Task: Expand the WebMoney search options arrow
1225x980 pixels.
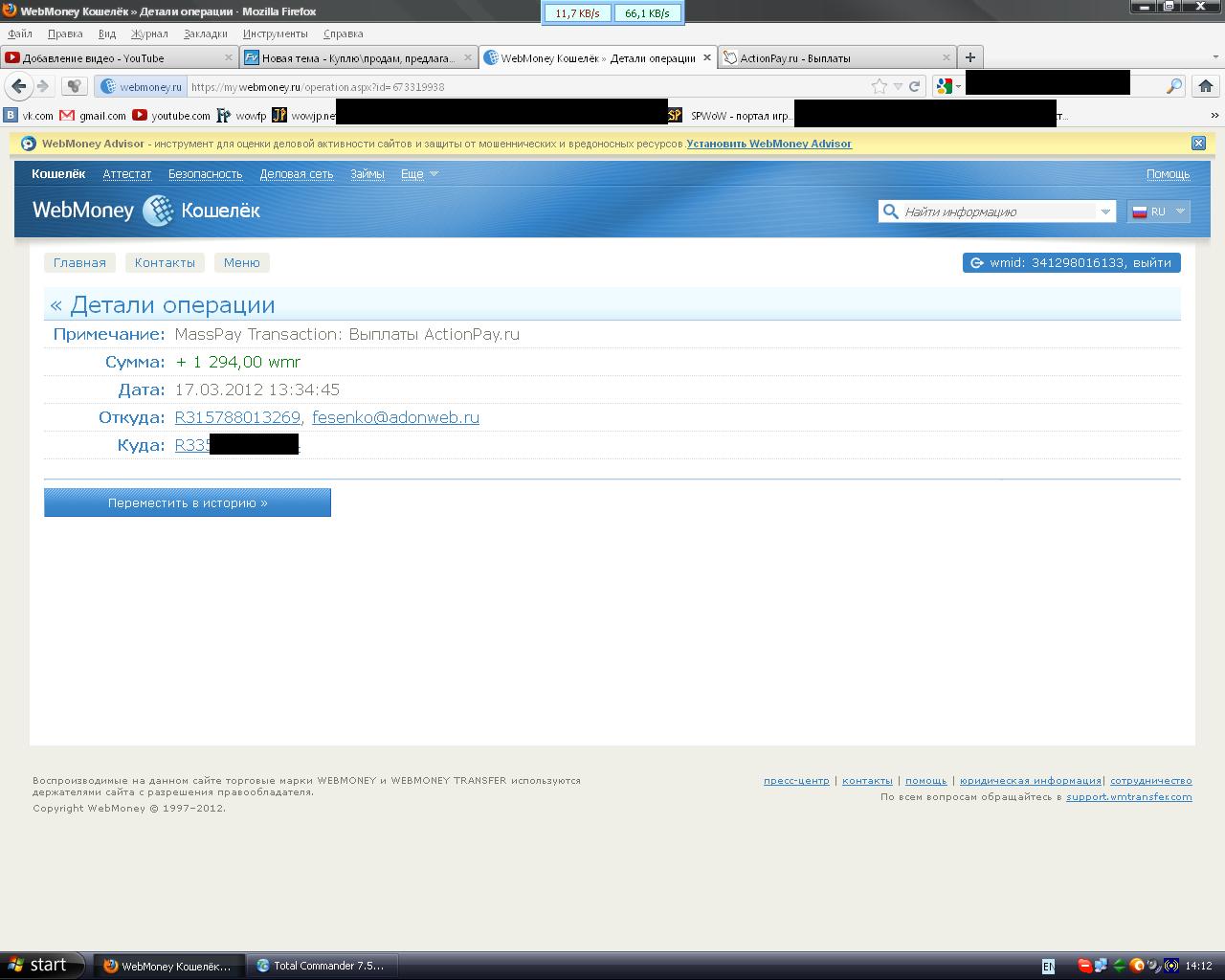Action: click(x=1105, y=212)
